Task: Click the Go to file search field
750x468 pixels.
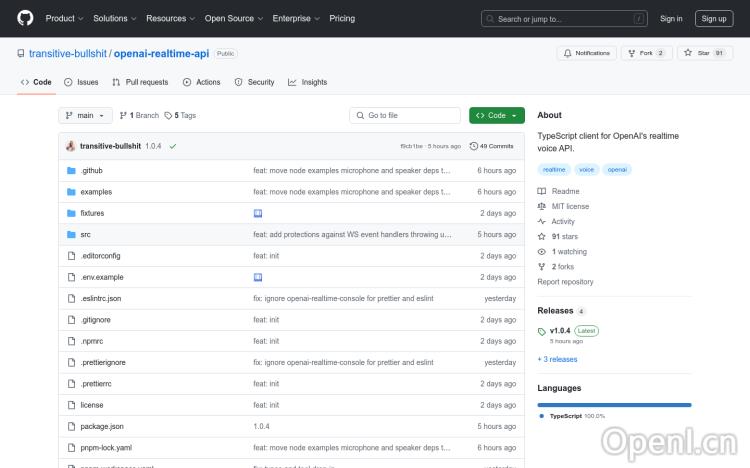Action: [x=405, y=115]
